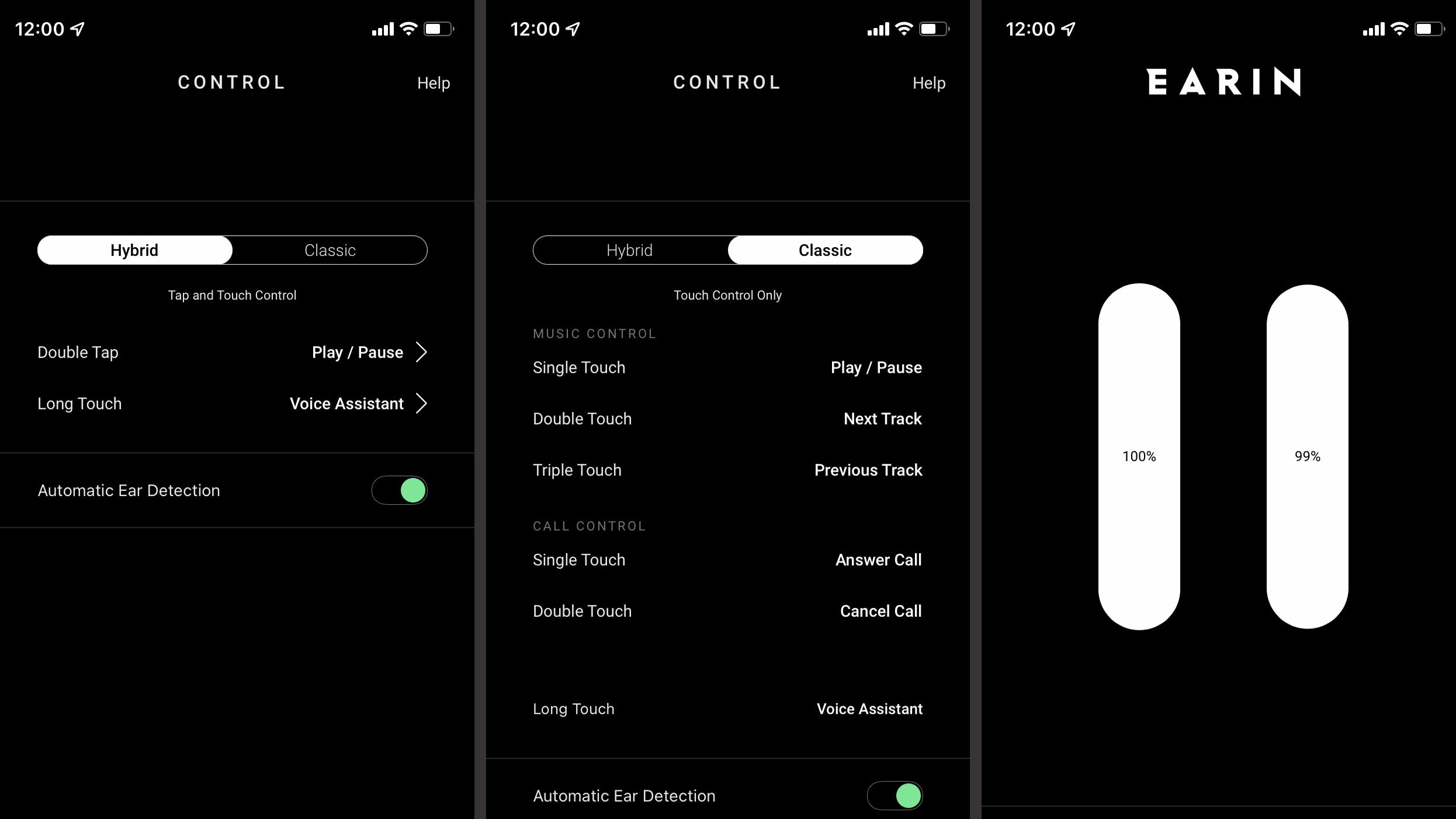Click the left earbud capsule thumbnail

pos(1138,455)
